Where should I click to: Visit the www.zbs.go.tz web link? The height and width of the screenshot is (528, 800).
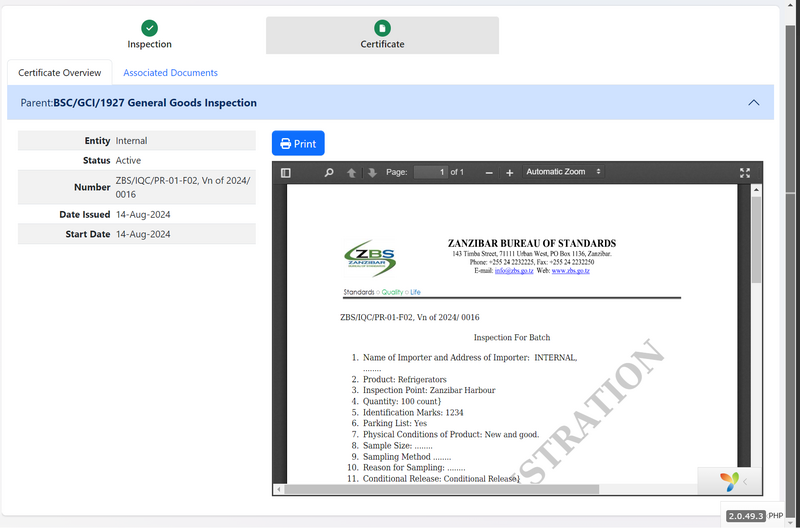coord(570,271)
